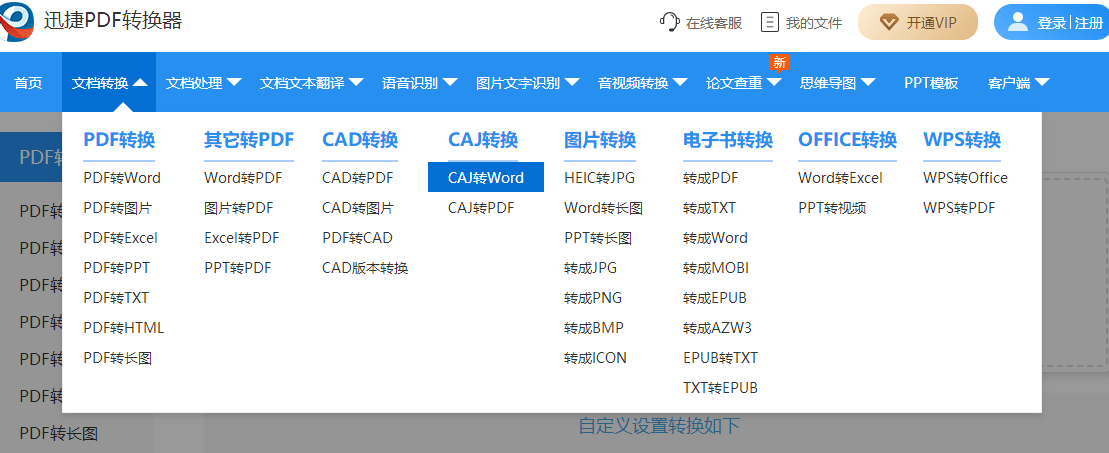Select PDF转PPT option
The image size is (1109, 453).
click(x=117, y=268)
